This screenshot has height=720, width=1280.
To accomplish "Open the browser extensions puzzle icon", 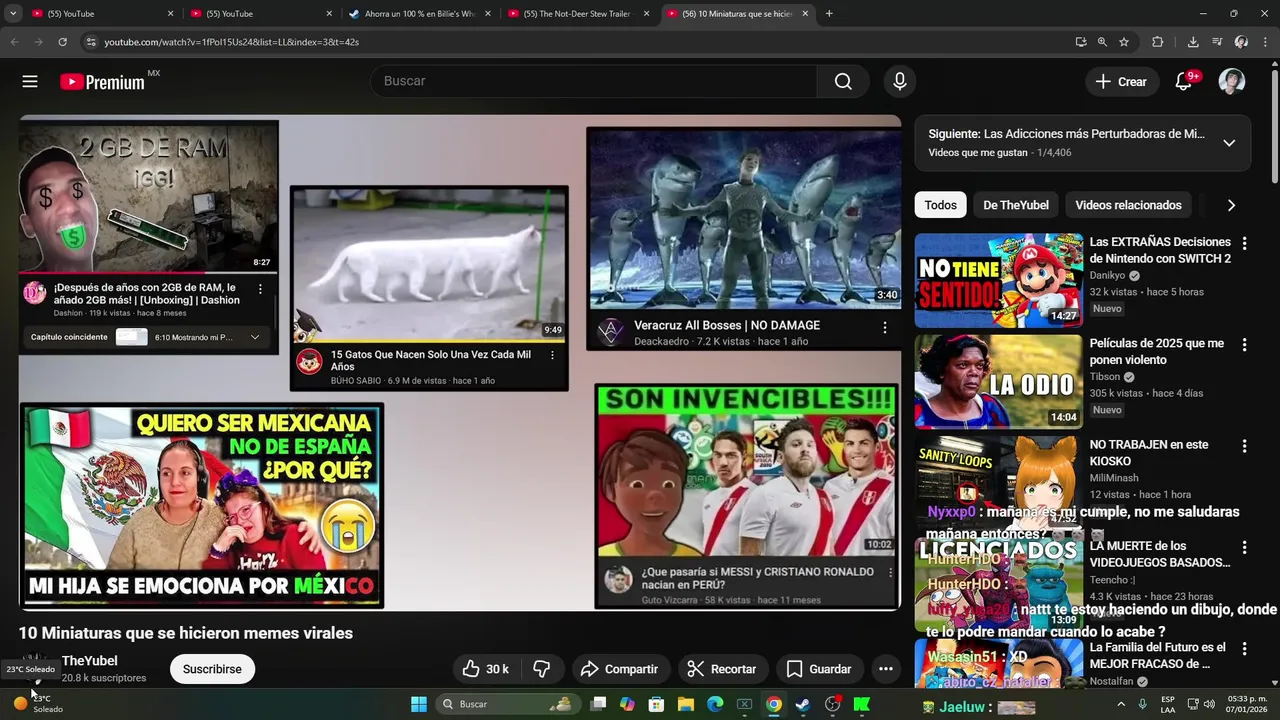I will click(1158, 42).
